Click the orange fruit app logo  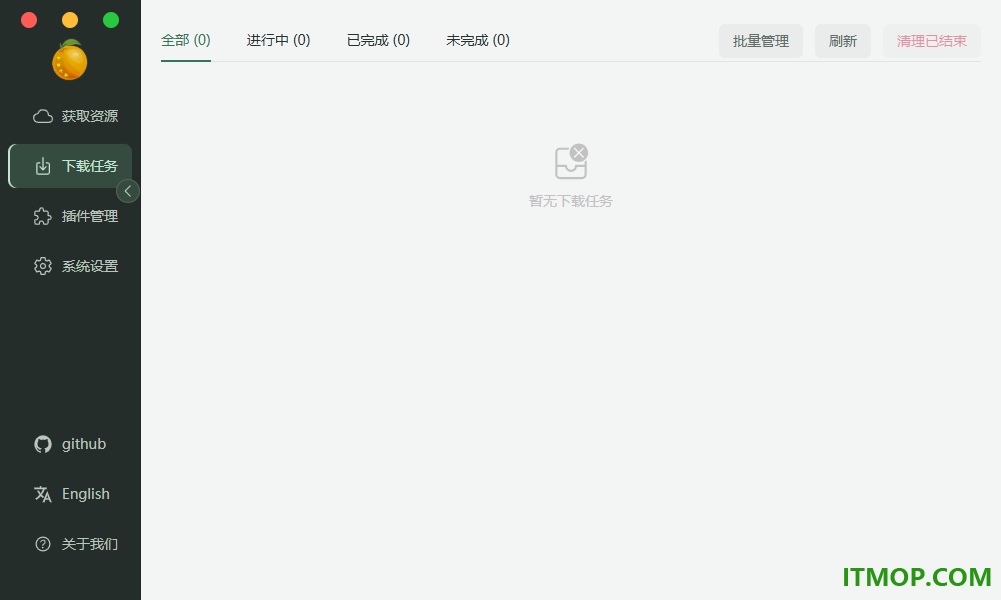tap(70, 60)
